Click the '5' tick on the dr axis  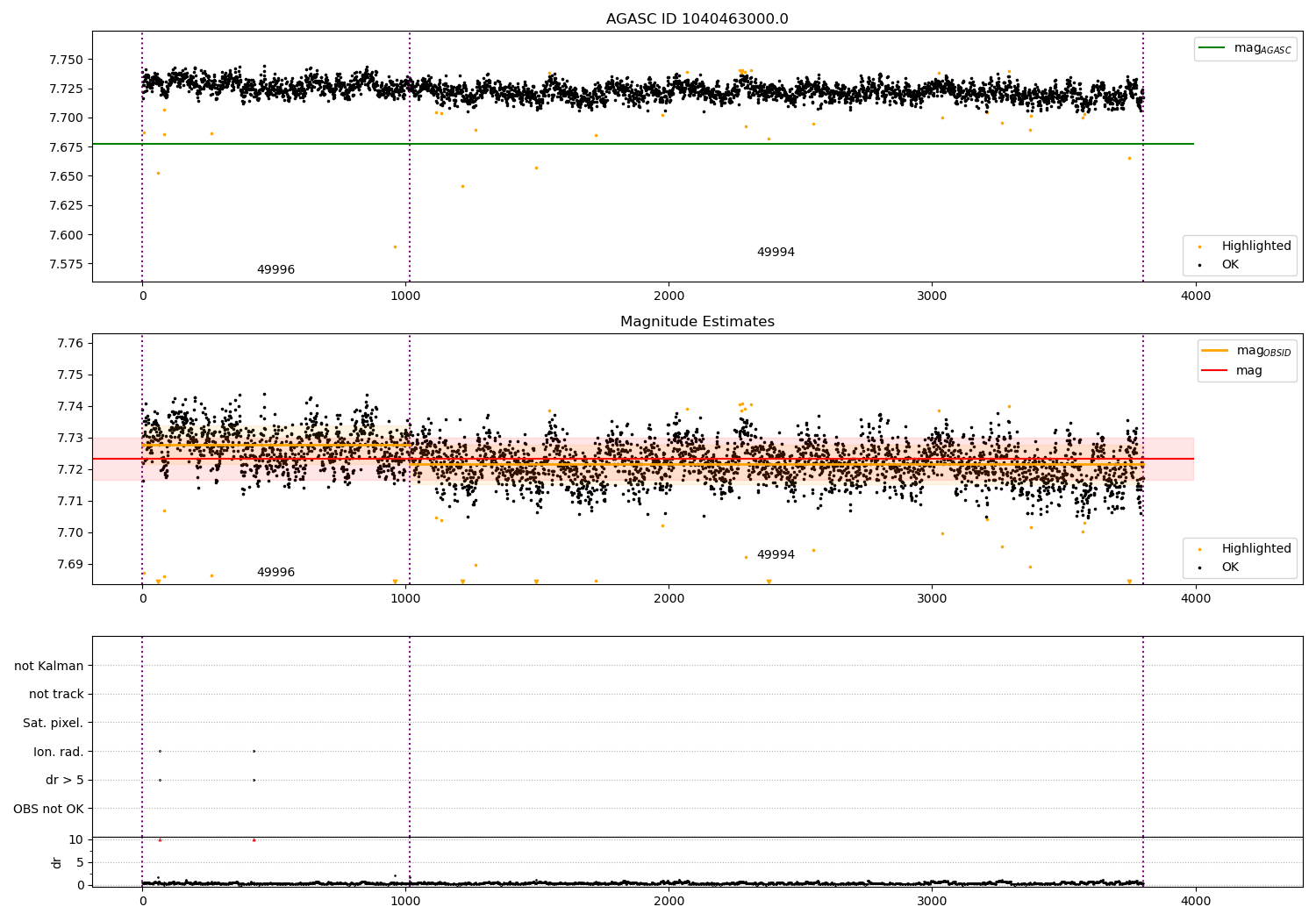(80, 862)
